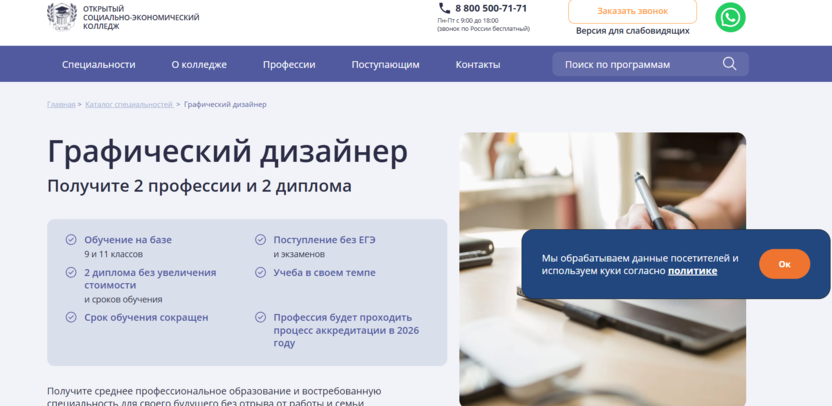Click the Открытый социально-экономический колледж title
Screen dimensions: 832x406
(141, 18)
